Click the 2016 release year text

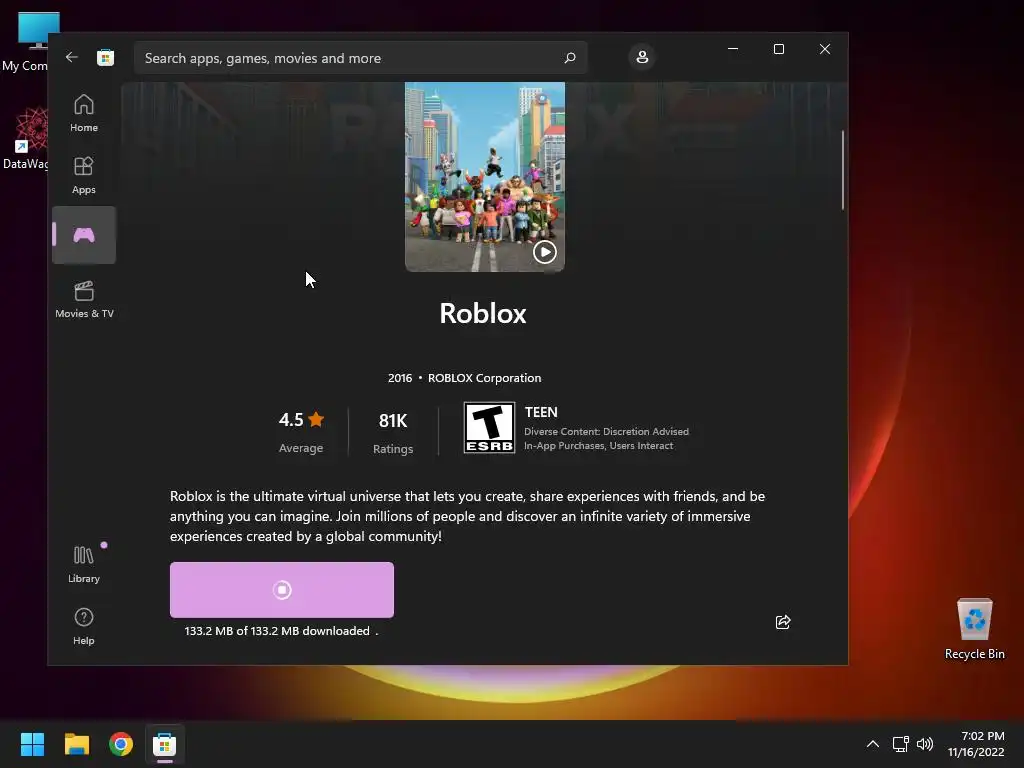point(400,378)
